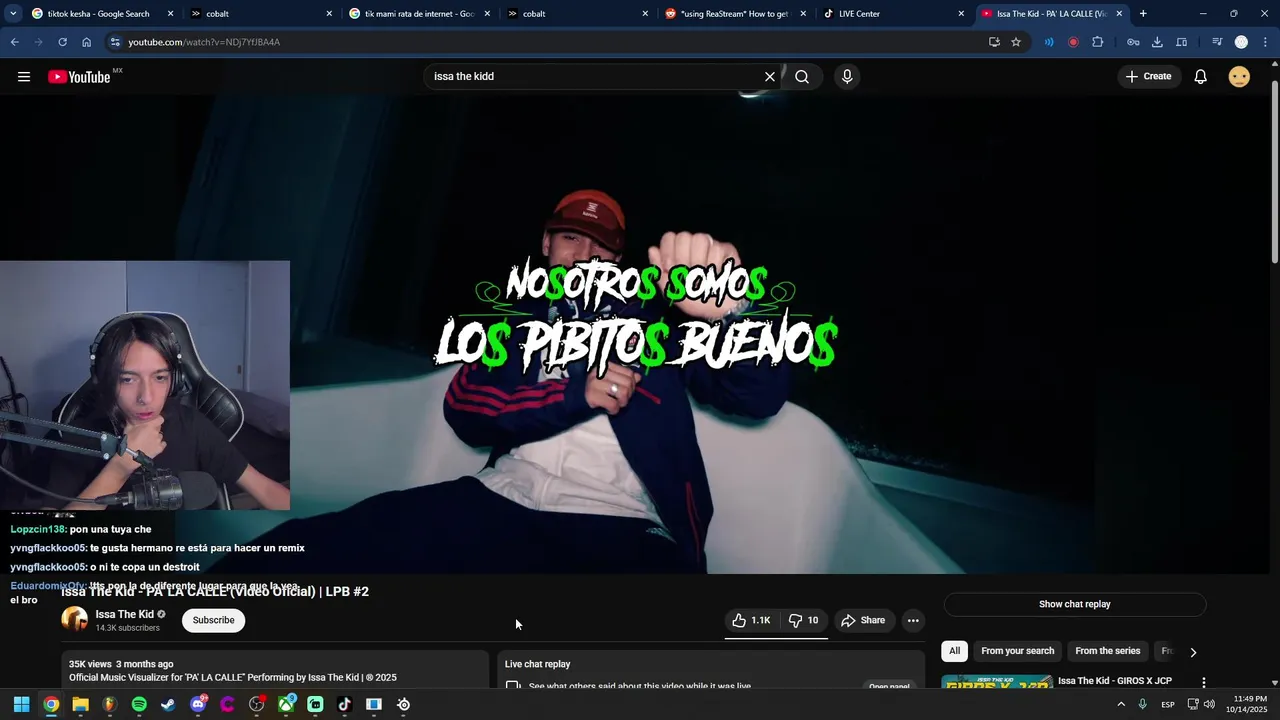Viewport: 1280px width, 720px height.
Task: Like the video (1.1K)
Action: point(751,621)
